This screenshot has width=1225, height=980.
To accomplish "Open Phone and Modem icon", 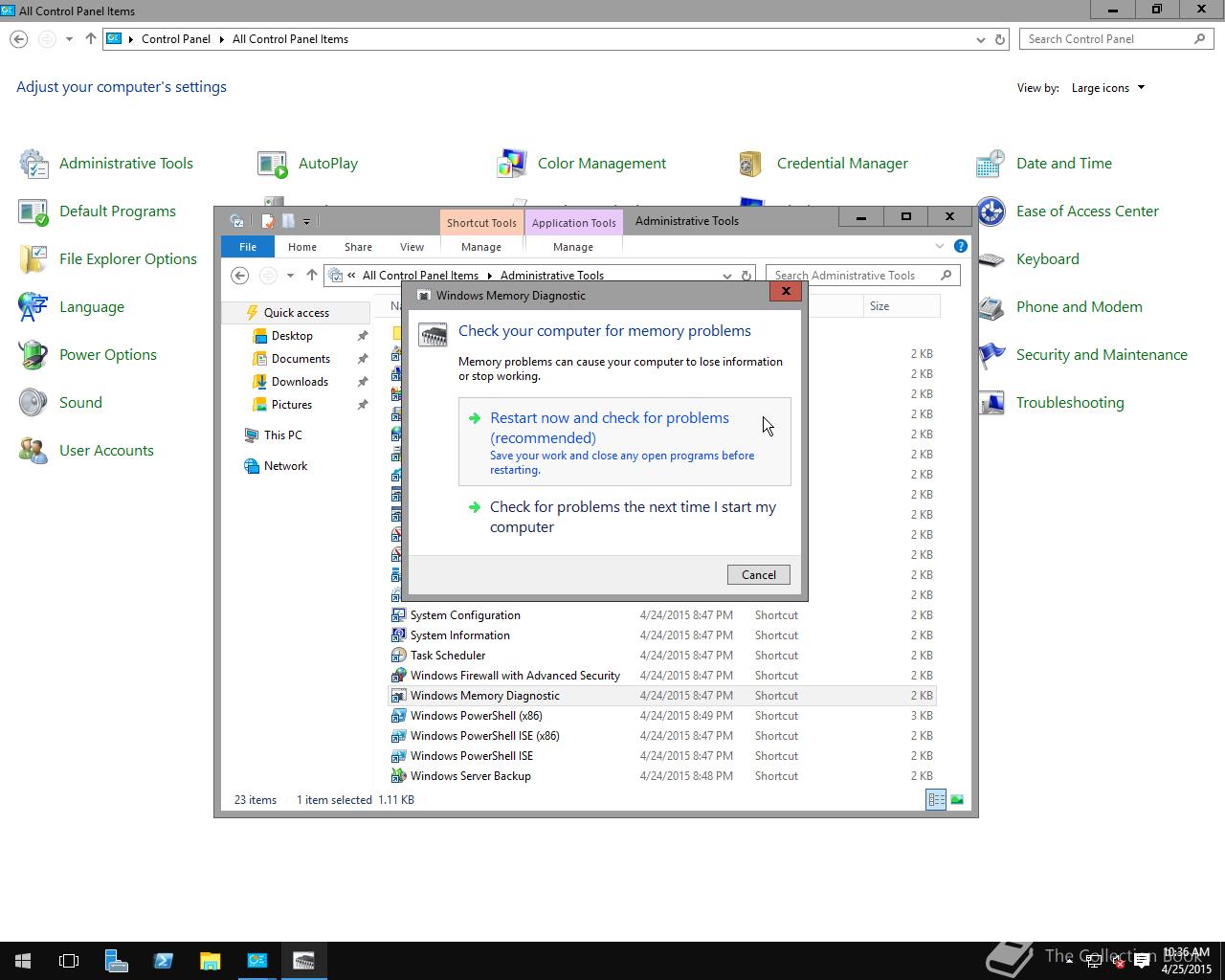I will (1059, 307).
